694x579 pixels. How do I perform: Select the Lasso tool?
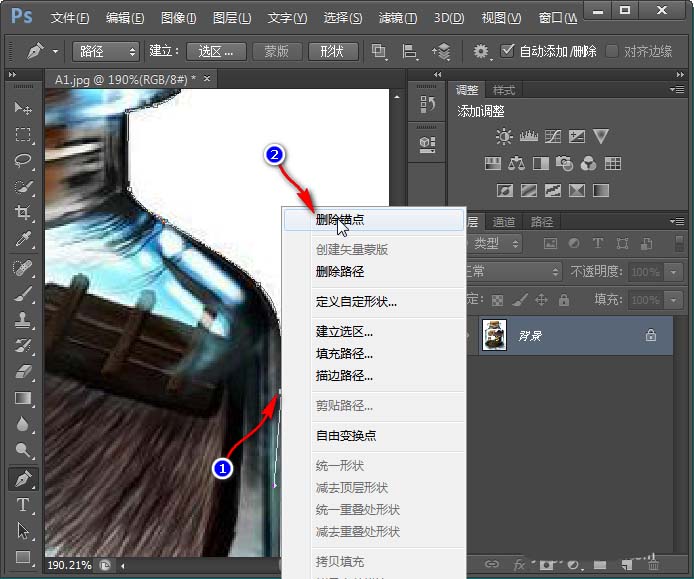(x=22, y=160)
